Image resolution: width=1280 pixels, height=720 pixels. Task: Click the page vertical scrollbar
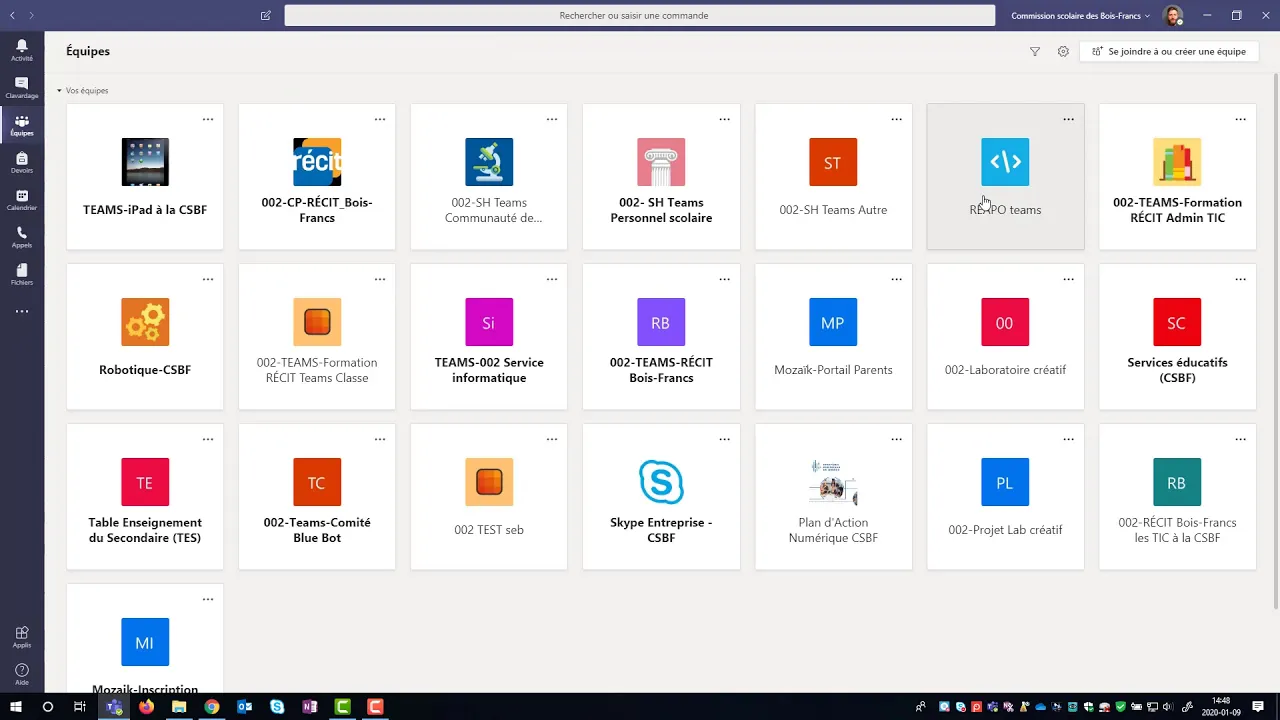tap(1274, 340)
